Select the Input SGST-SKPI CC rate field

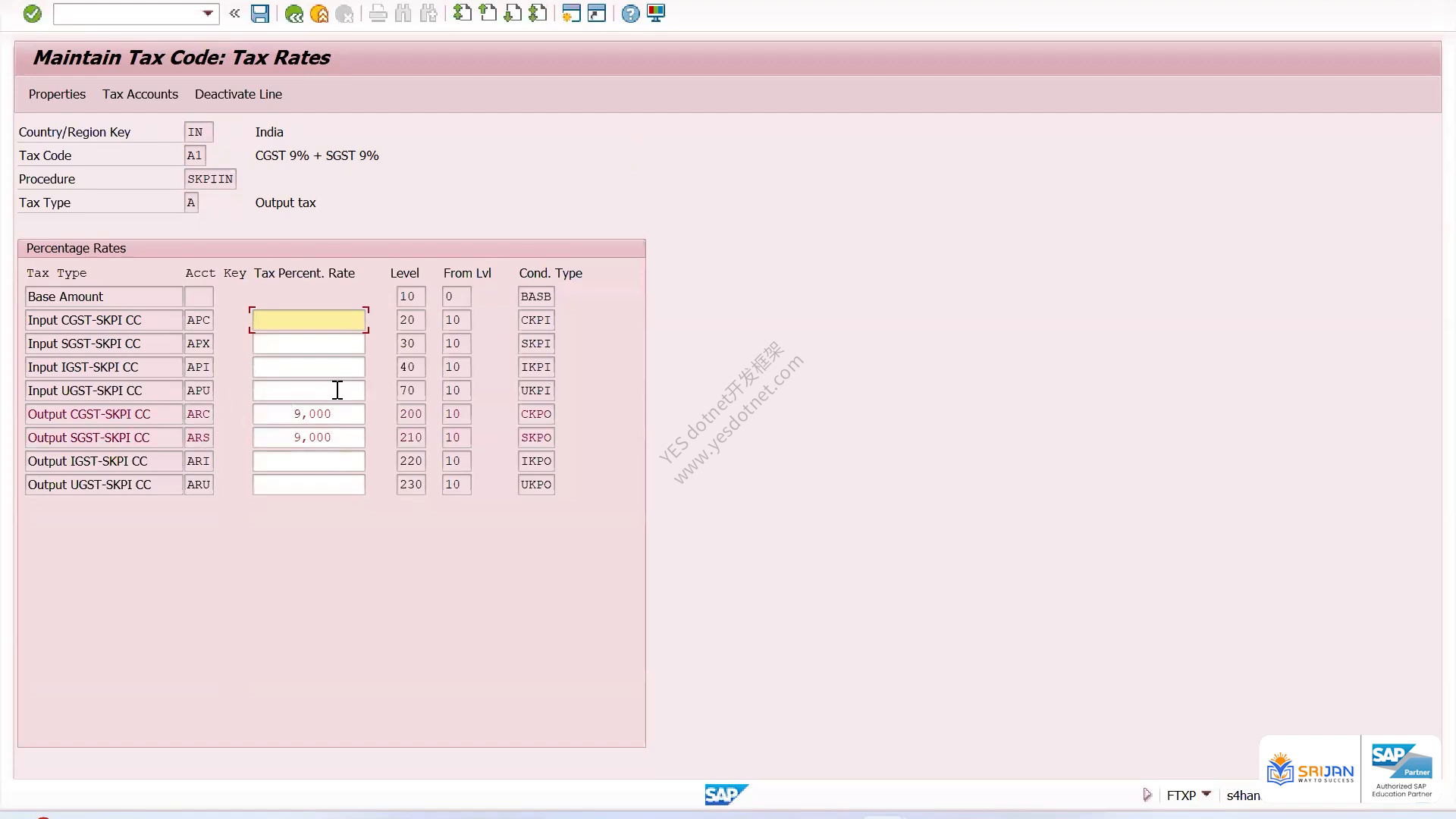(x=309, y=344)
